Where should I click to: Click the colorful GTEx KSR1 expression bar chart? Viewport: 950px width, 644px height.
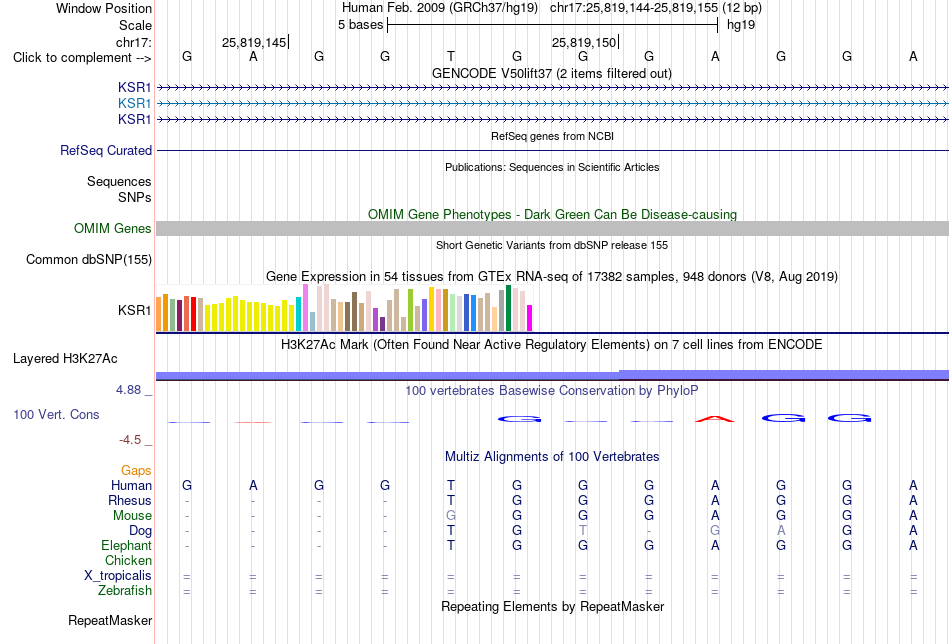(x=344, y=308)
